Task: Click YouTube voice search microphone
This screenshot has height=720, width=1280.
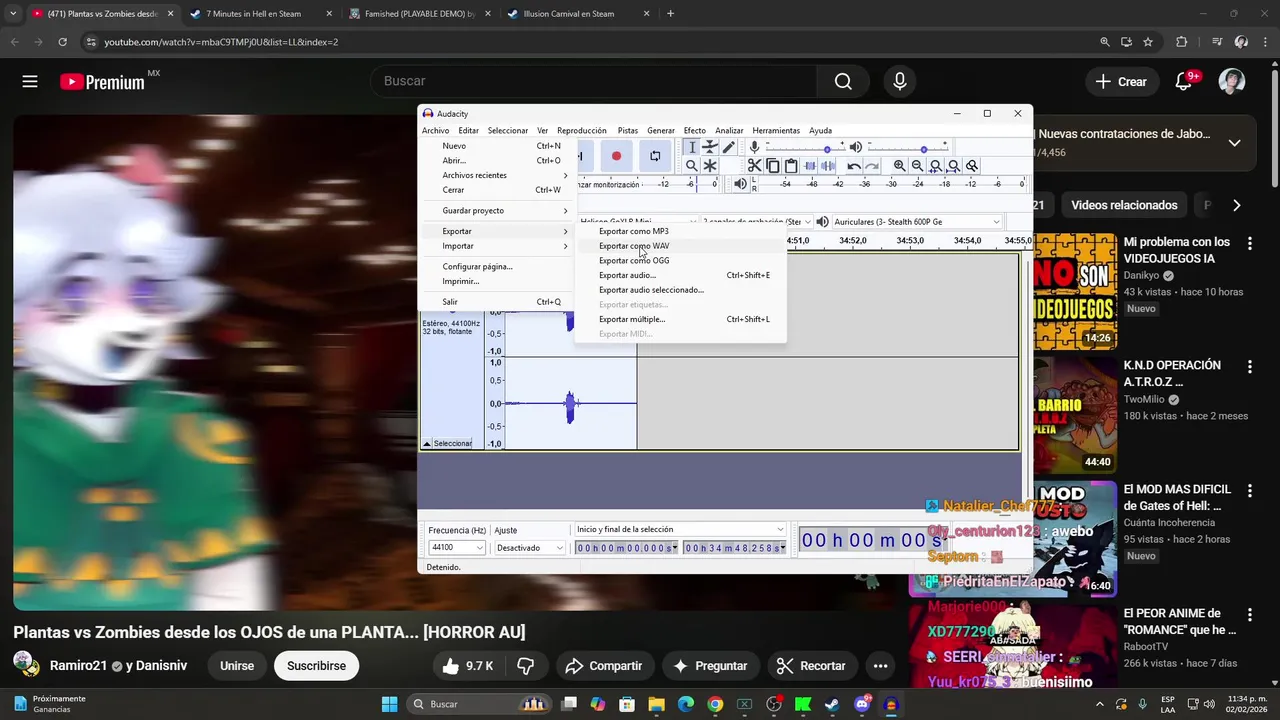Action: 900,82
